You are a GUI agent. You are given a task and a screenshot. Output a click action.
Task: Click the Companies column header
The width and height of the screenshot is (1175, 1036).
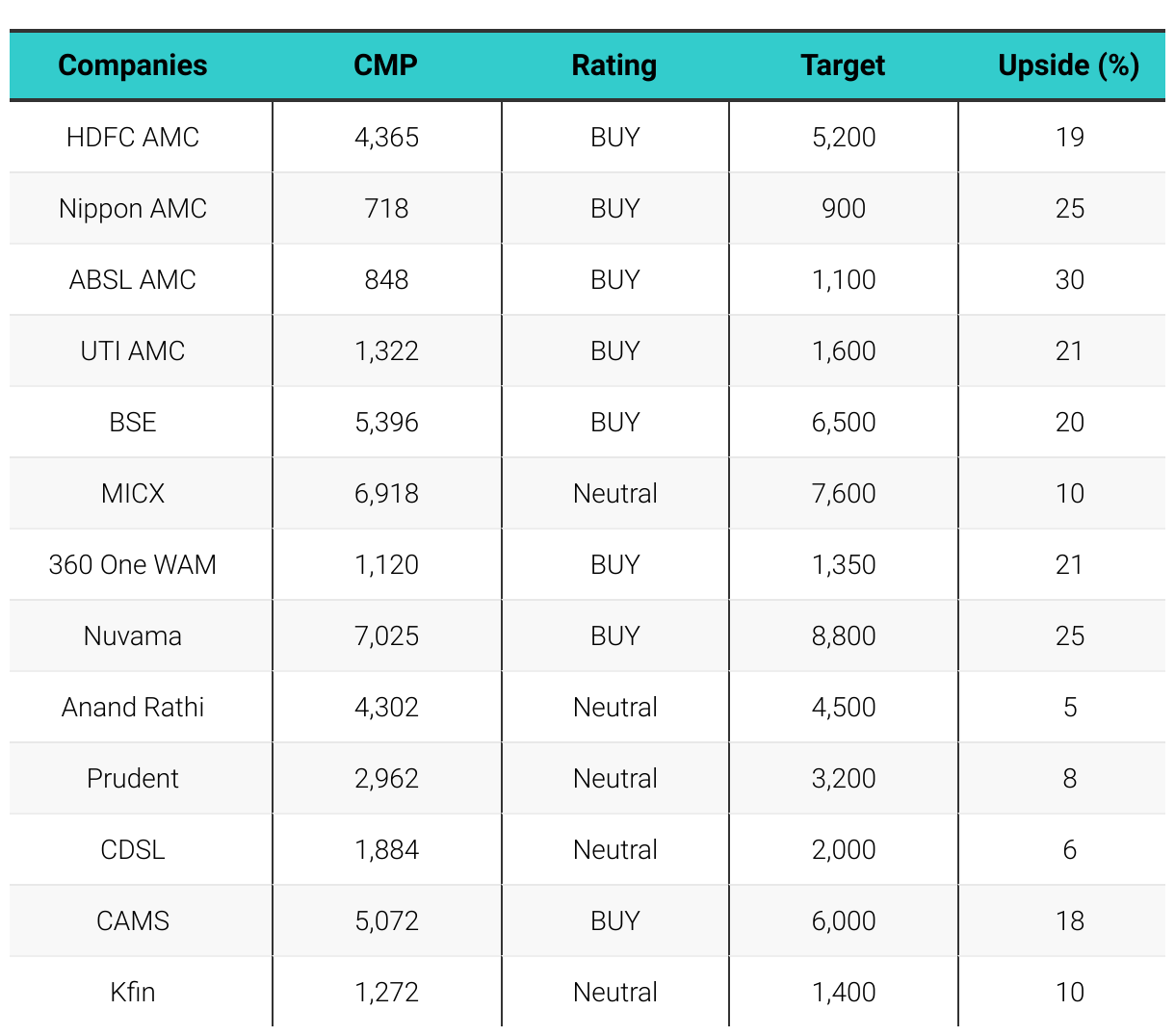(133, 65)
